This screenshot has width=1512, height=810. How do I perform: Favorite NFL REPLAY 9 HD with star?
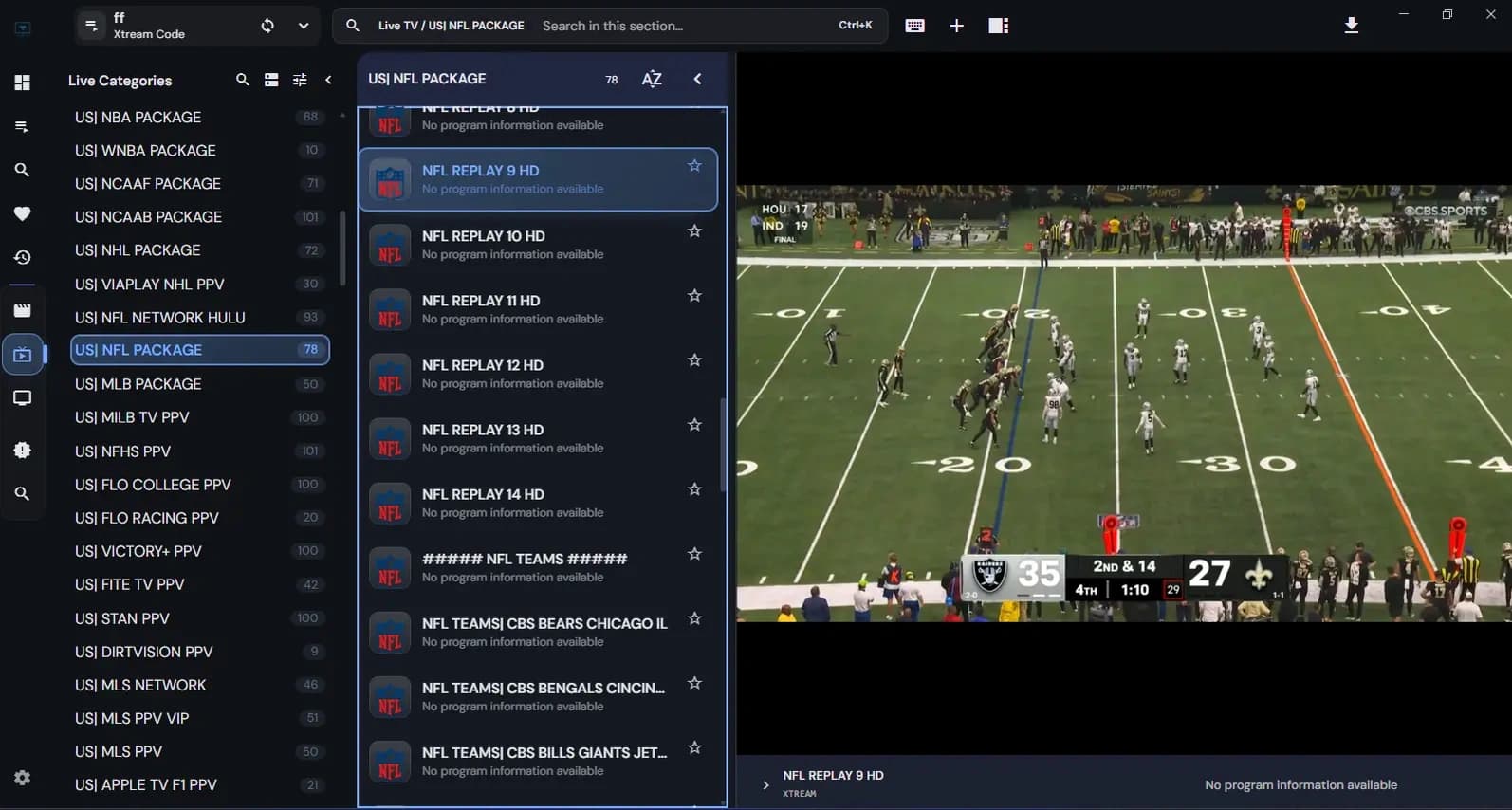[694, 166]
